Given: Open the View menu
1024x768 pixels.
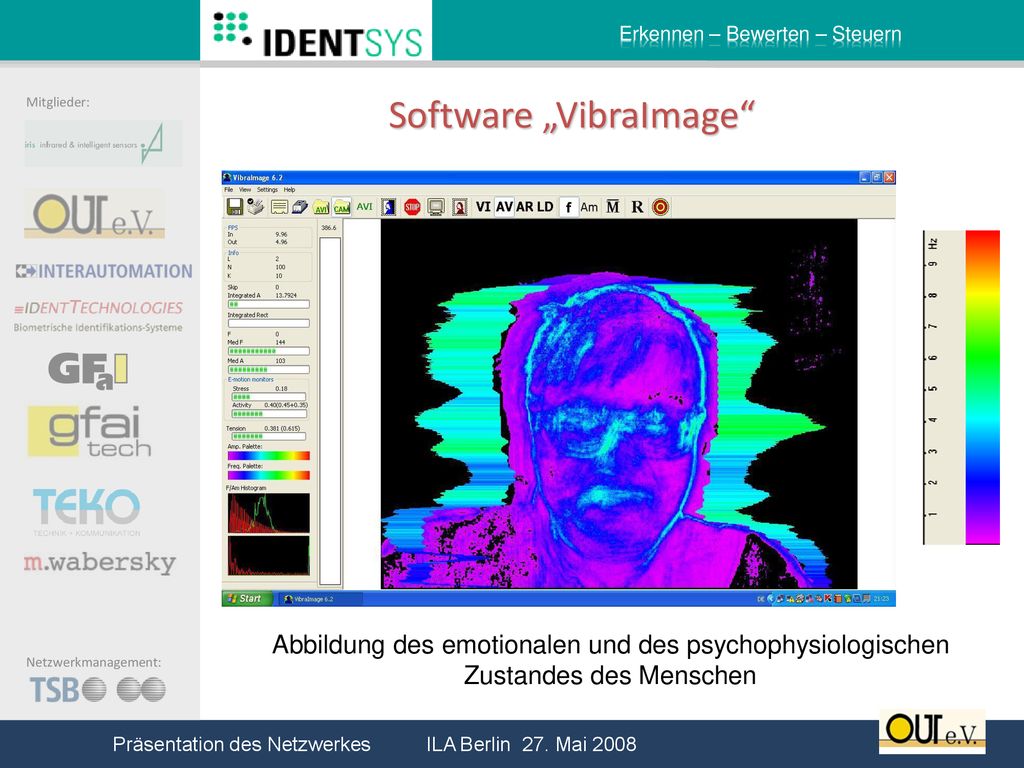Looking at the screenshot, I should 245,189.
